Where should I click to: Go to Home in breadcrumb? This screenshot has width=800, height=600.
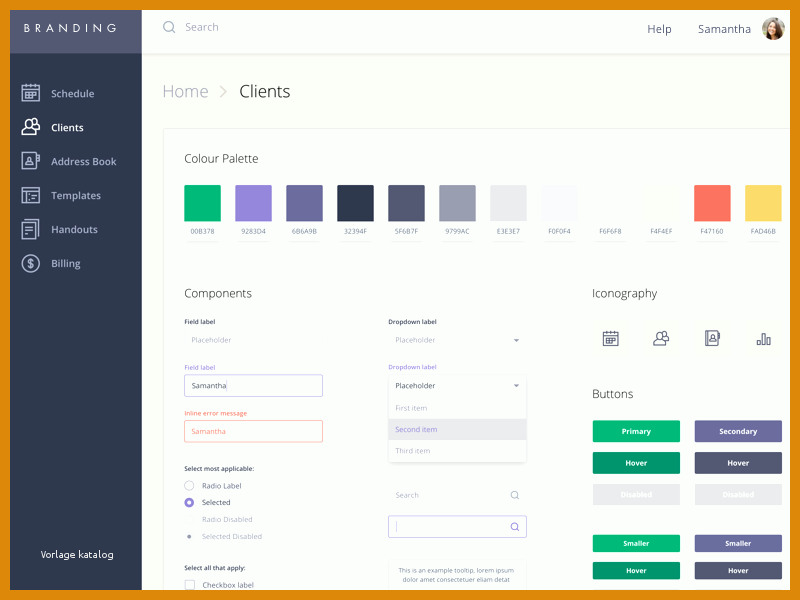[x=185, y=91]
